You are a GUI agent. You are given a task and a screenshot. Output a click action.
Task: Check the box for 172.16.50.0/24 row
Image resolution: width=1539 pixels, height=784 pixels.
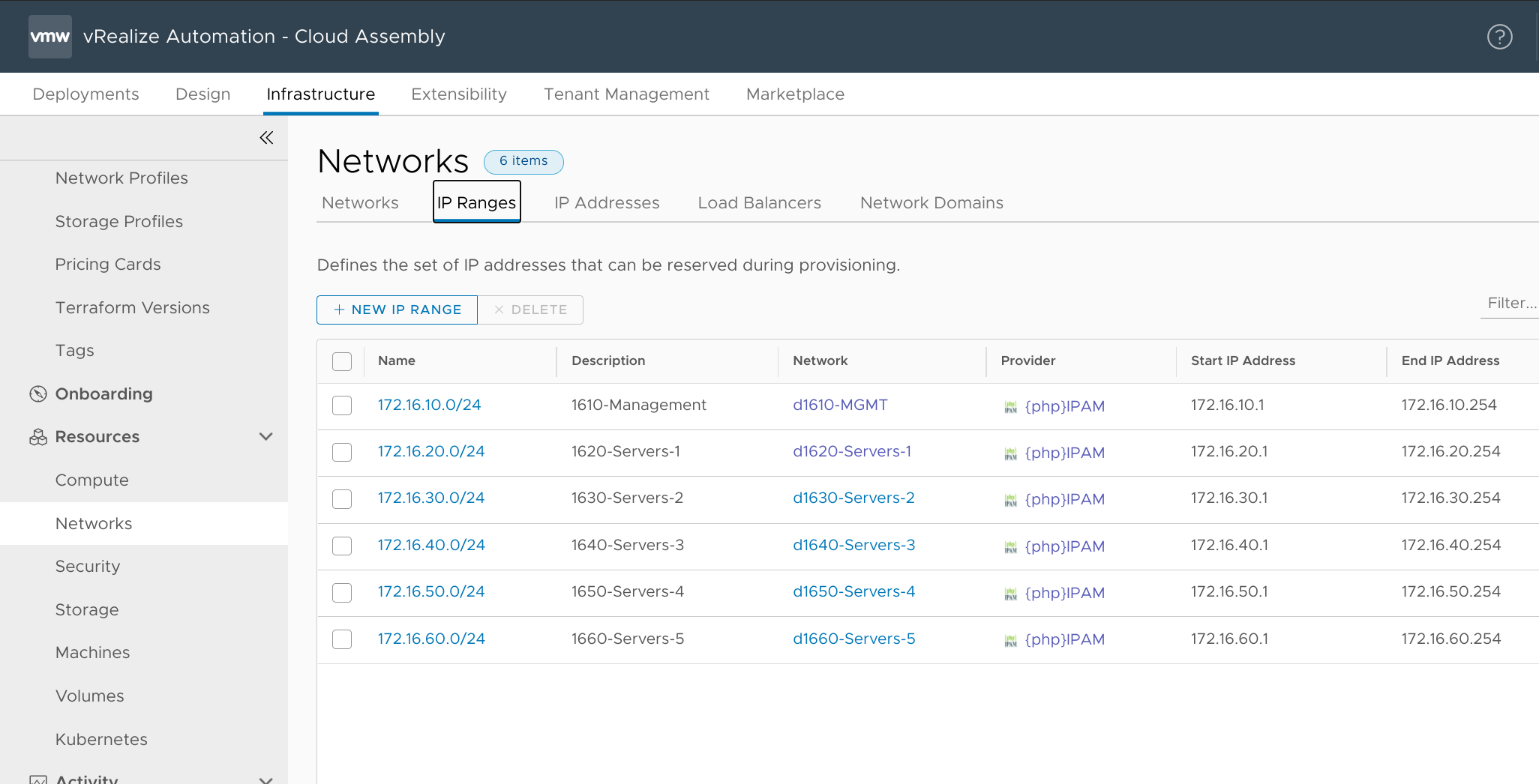tap(342, 593)
